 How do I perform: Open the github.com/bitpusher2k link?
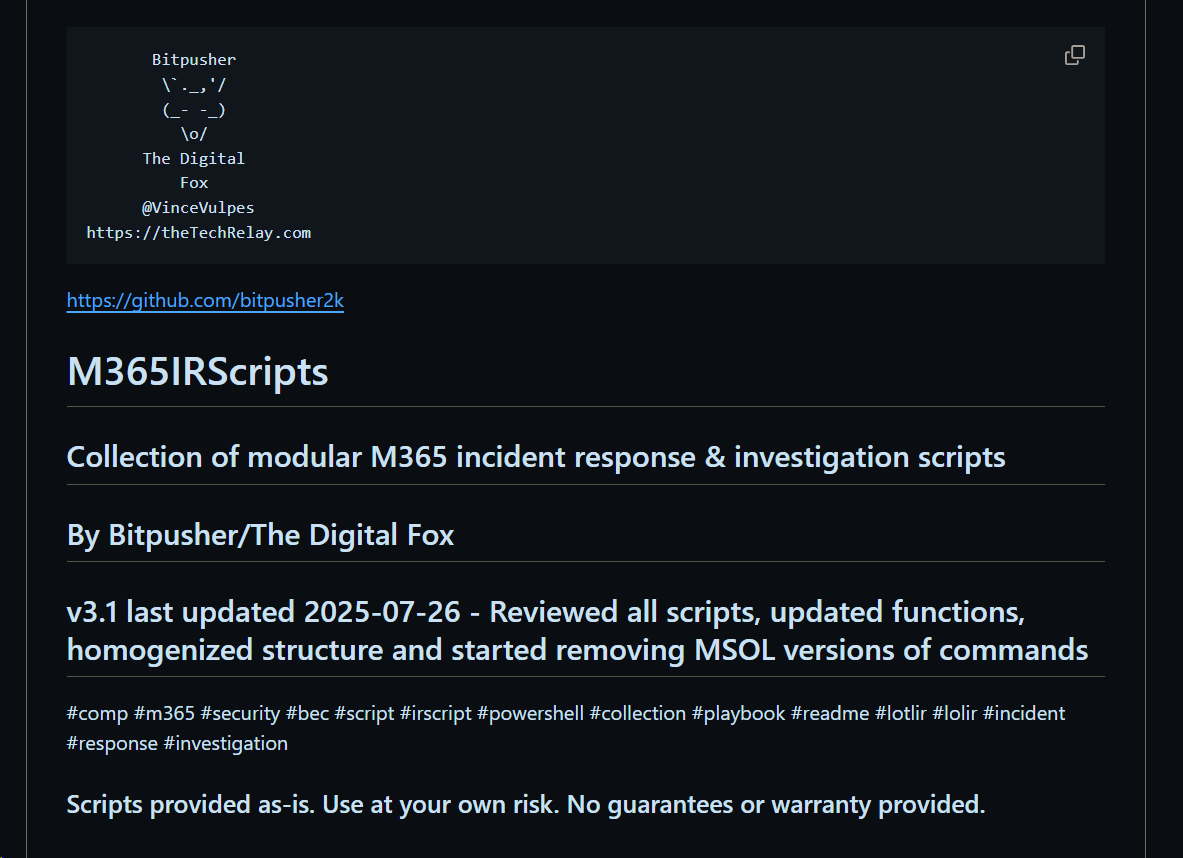click(205, 300)
